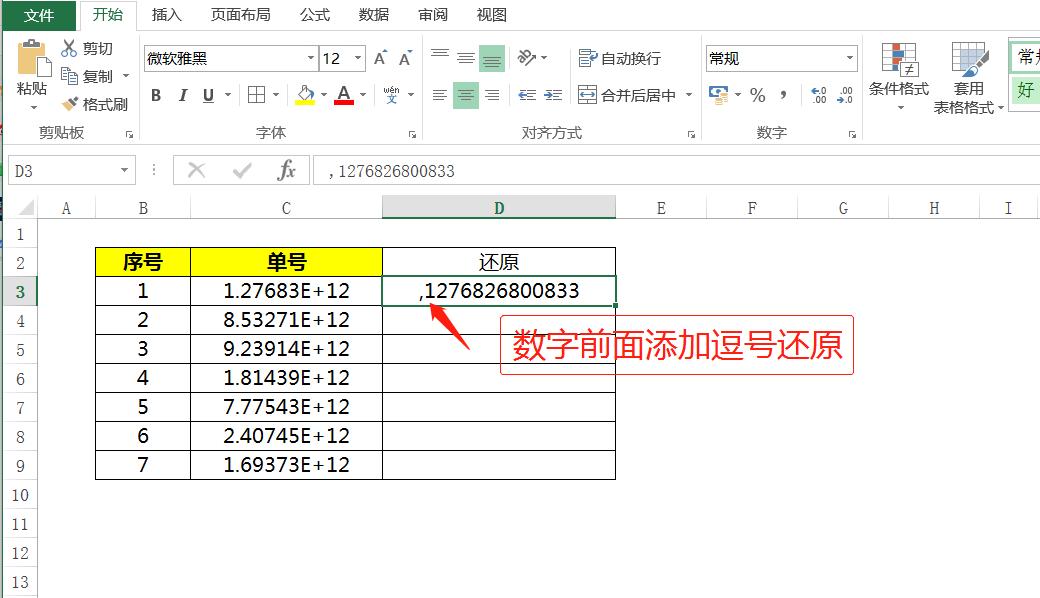
Task: Select cell containing 8.53271E+12
Action: pyautogui.click(x=287, y=320)
